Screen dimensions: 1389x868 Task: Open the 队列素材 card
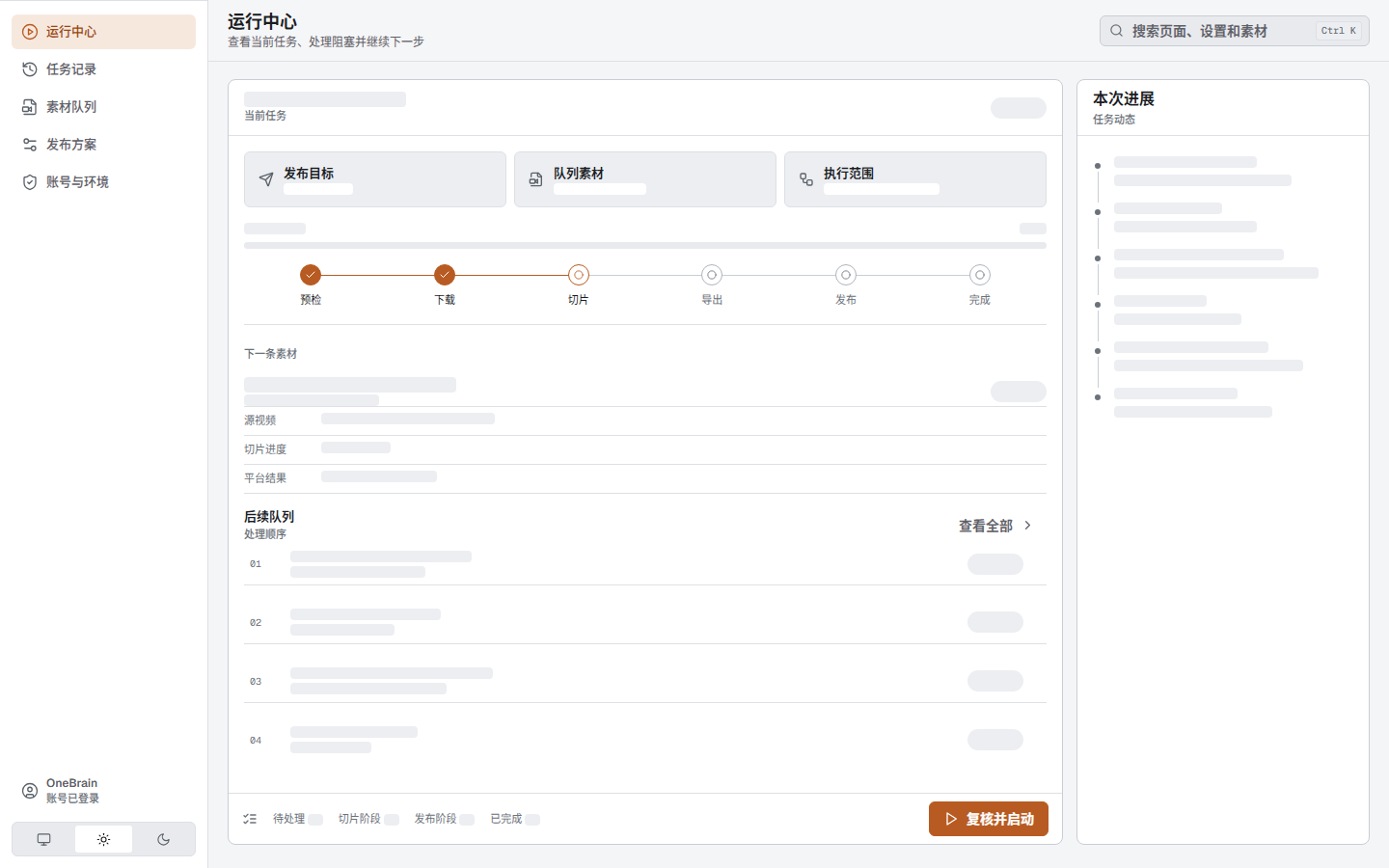click(645, 179)
